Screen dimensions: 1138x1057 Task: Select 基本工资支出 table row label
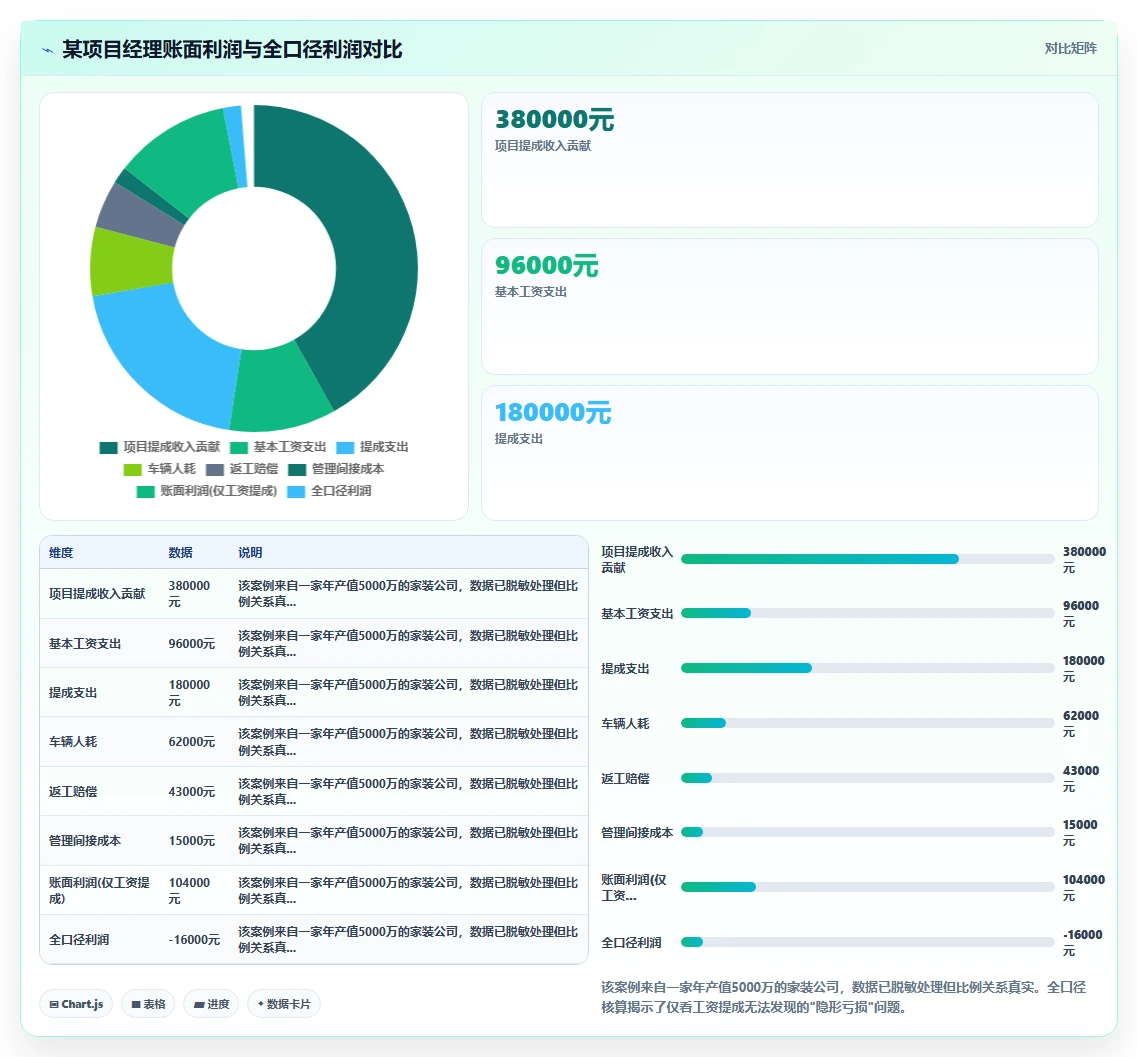pos(85,644)
